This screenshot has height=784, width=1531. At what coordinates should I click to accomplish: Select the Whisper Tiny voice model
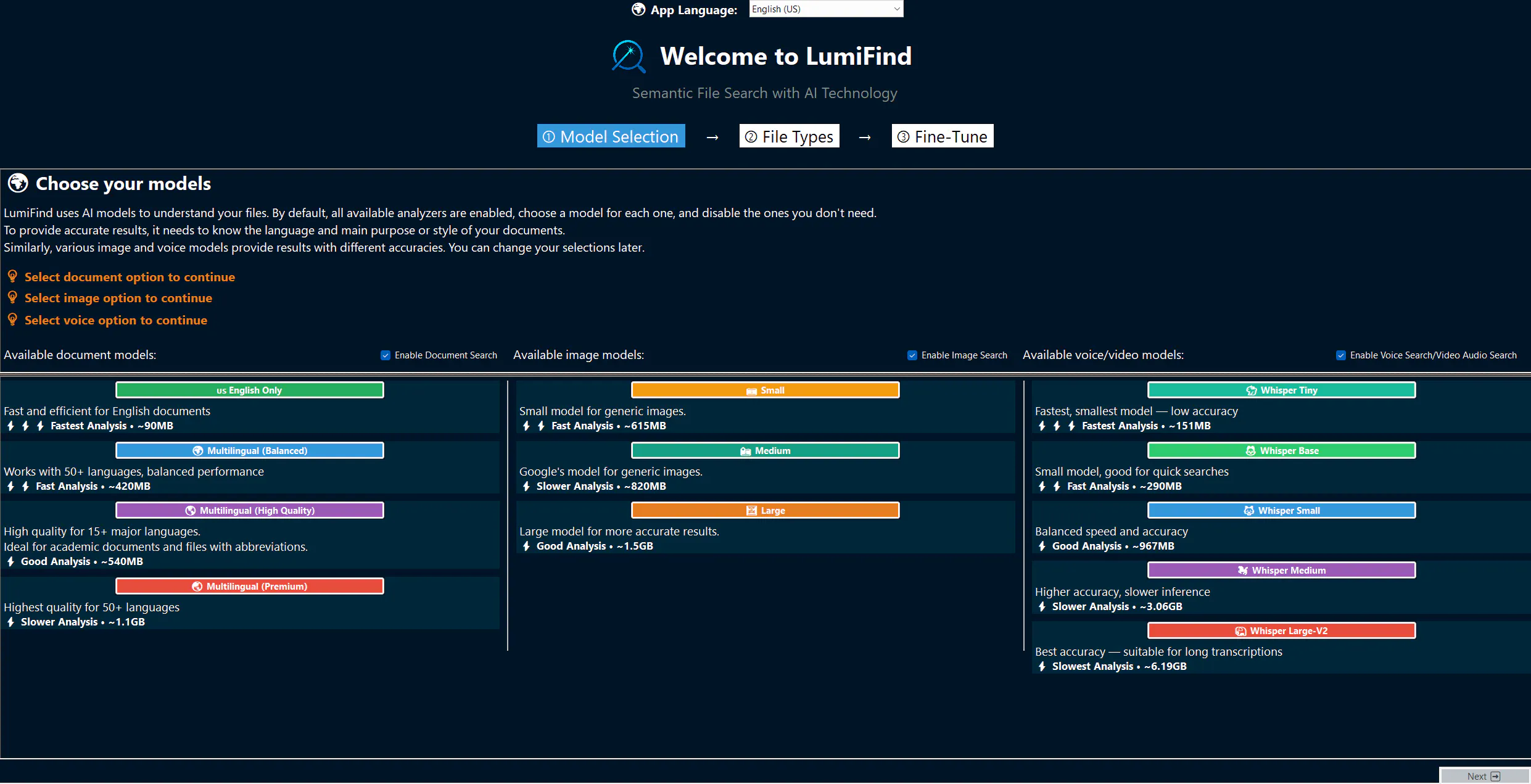1281,390
